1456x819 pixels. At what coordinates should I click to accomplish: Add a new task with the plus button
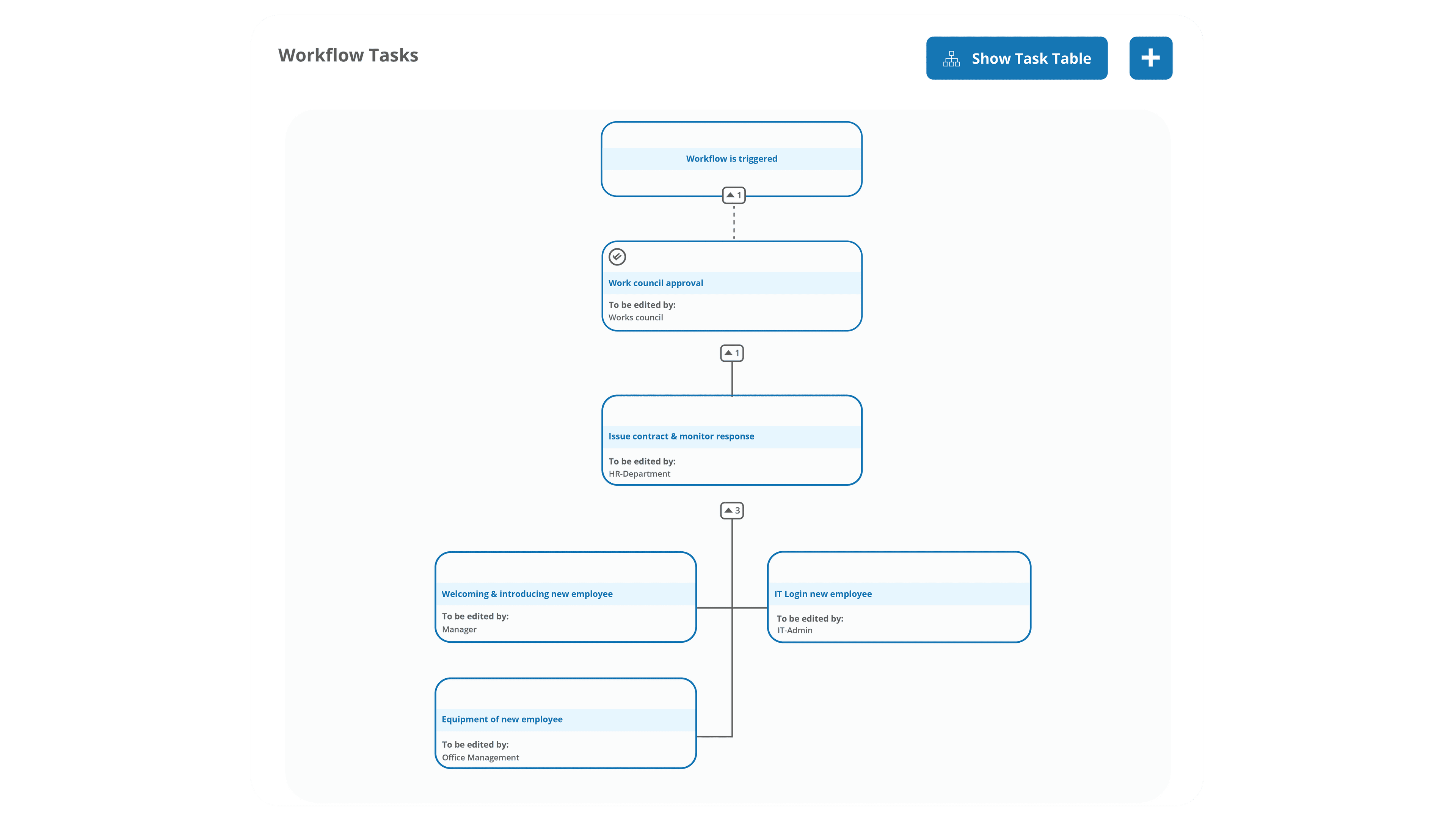coord(1150,58)
